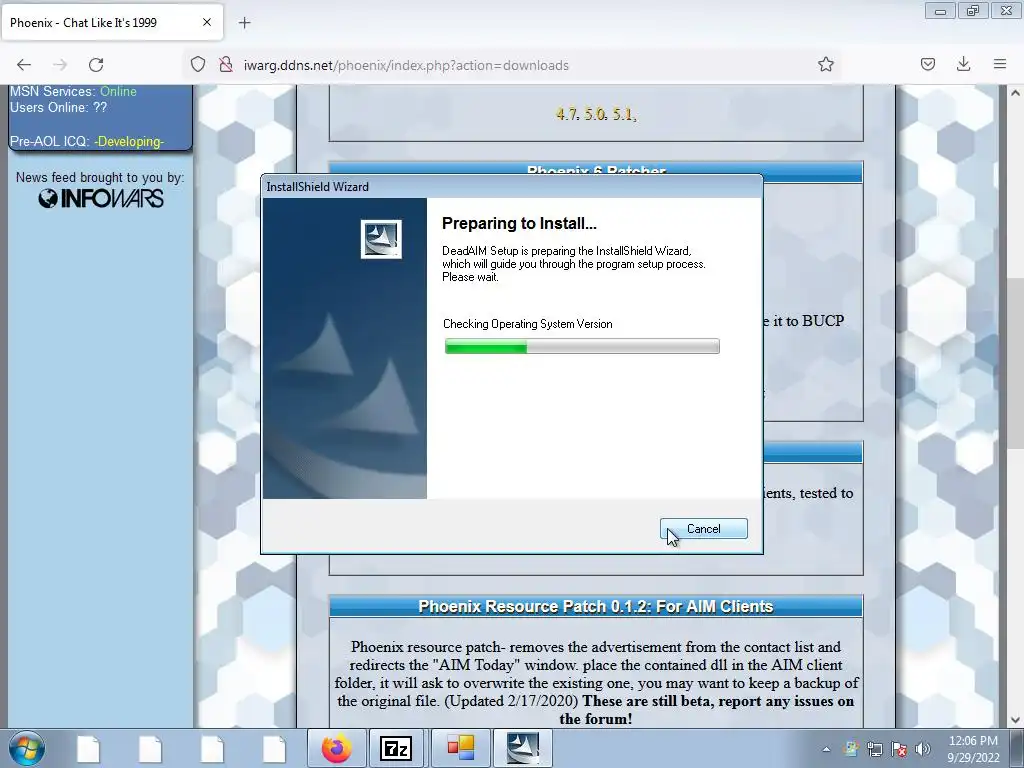
Task: Open AIM version 5.1 link
Action: coord(624,114)
